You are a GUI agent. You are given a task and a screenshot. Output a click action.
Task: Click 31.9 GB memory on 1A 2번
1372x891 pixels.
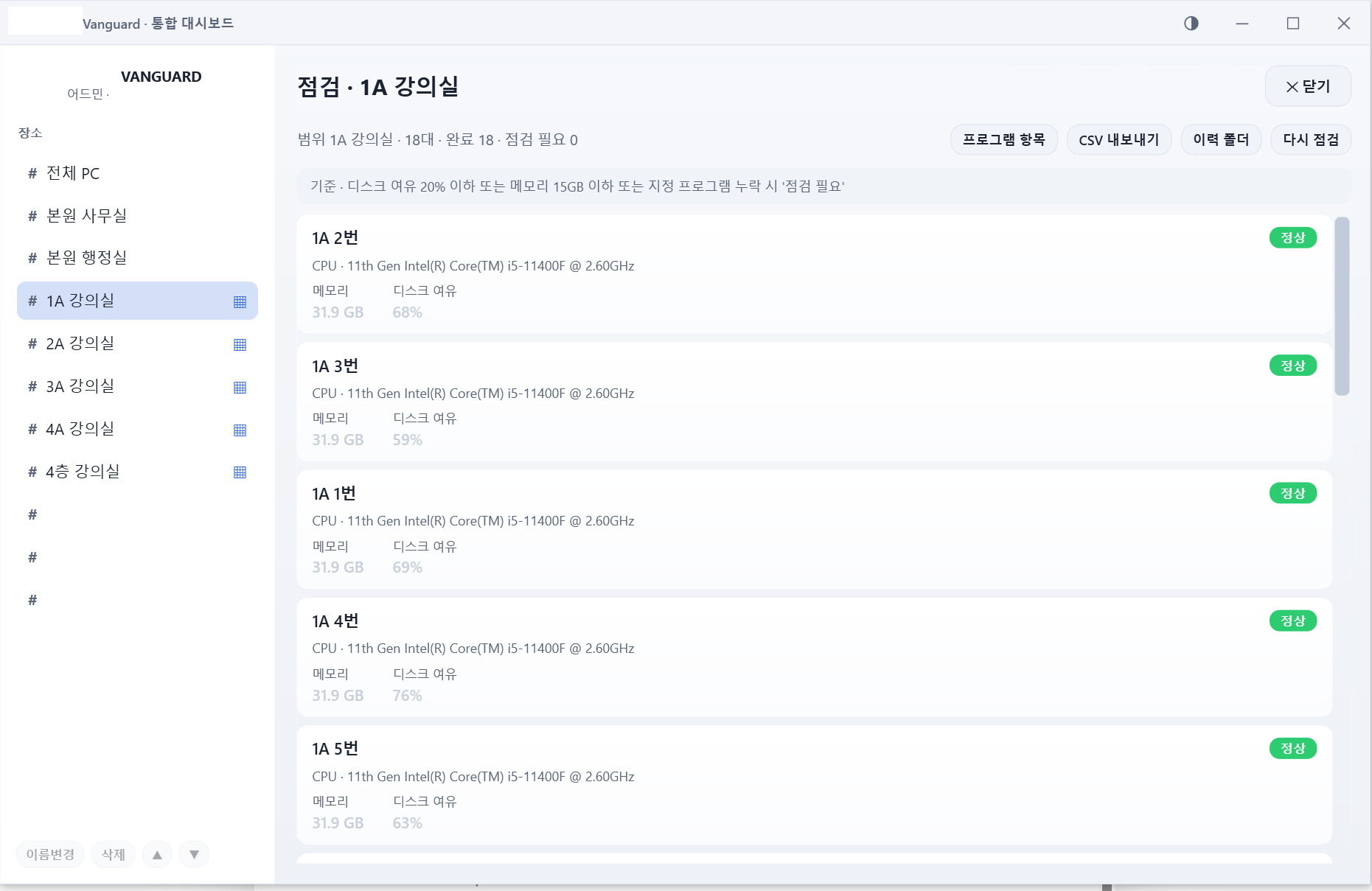pos(338,312)
